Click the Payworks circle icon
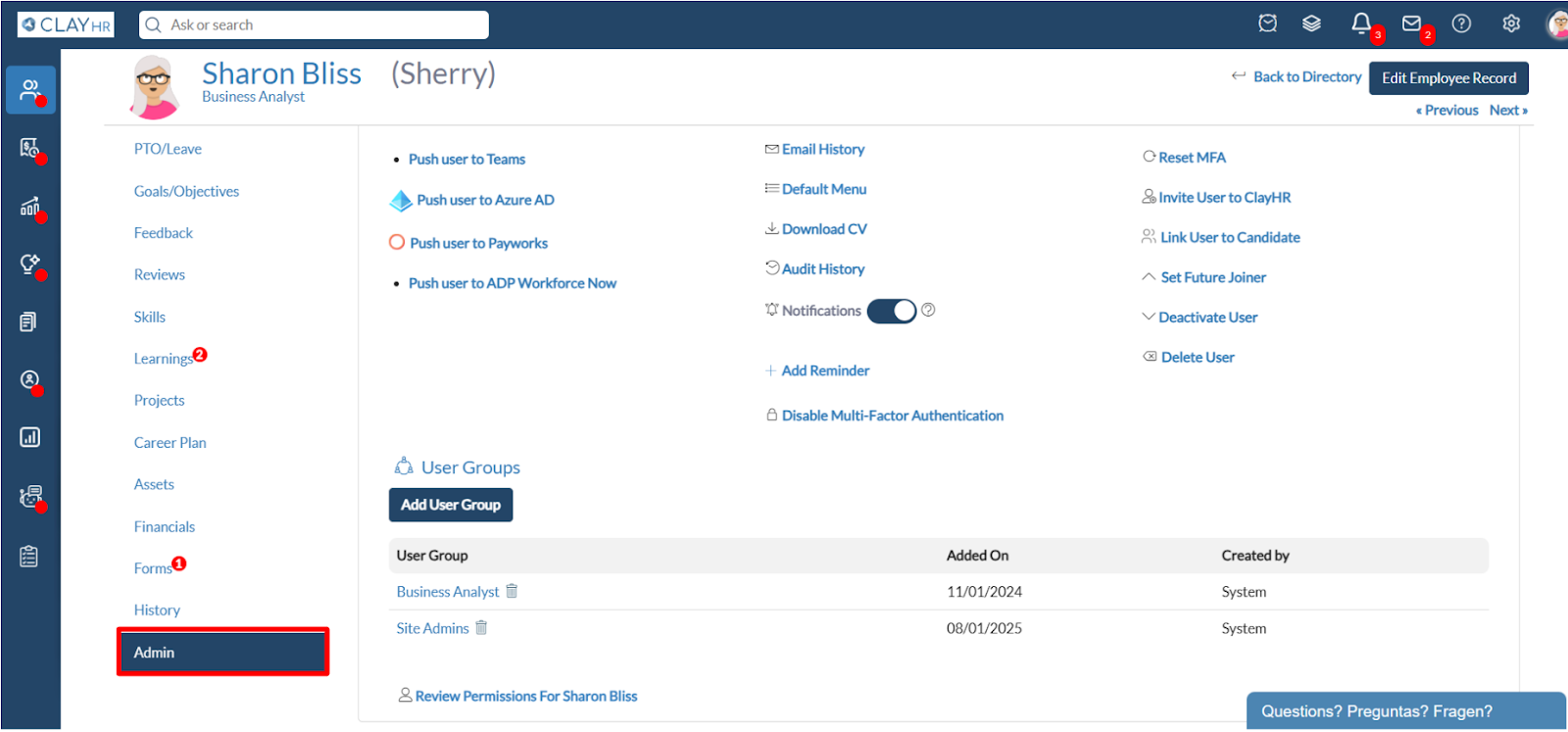1568x732 pixels. pyautogui.click(x=397, y=242)
